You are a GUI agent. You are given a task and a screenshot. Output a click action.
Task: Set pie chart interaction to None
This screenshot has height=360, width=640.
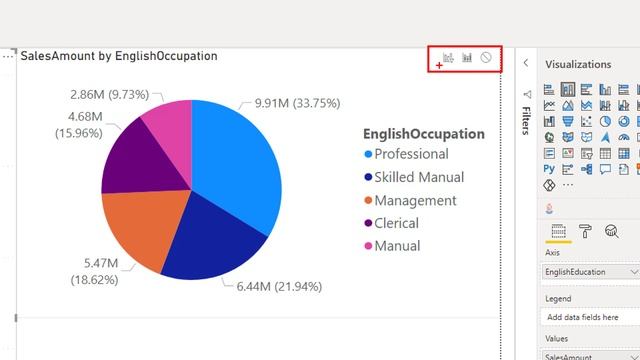point(486,58)
